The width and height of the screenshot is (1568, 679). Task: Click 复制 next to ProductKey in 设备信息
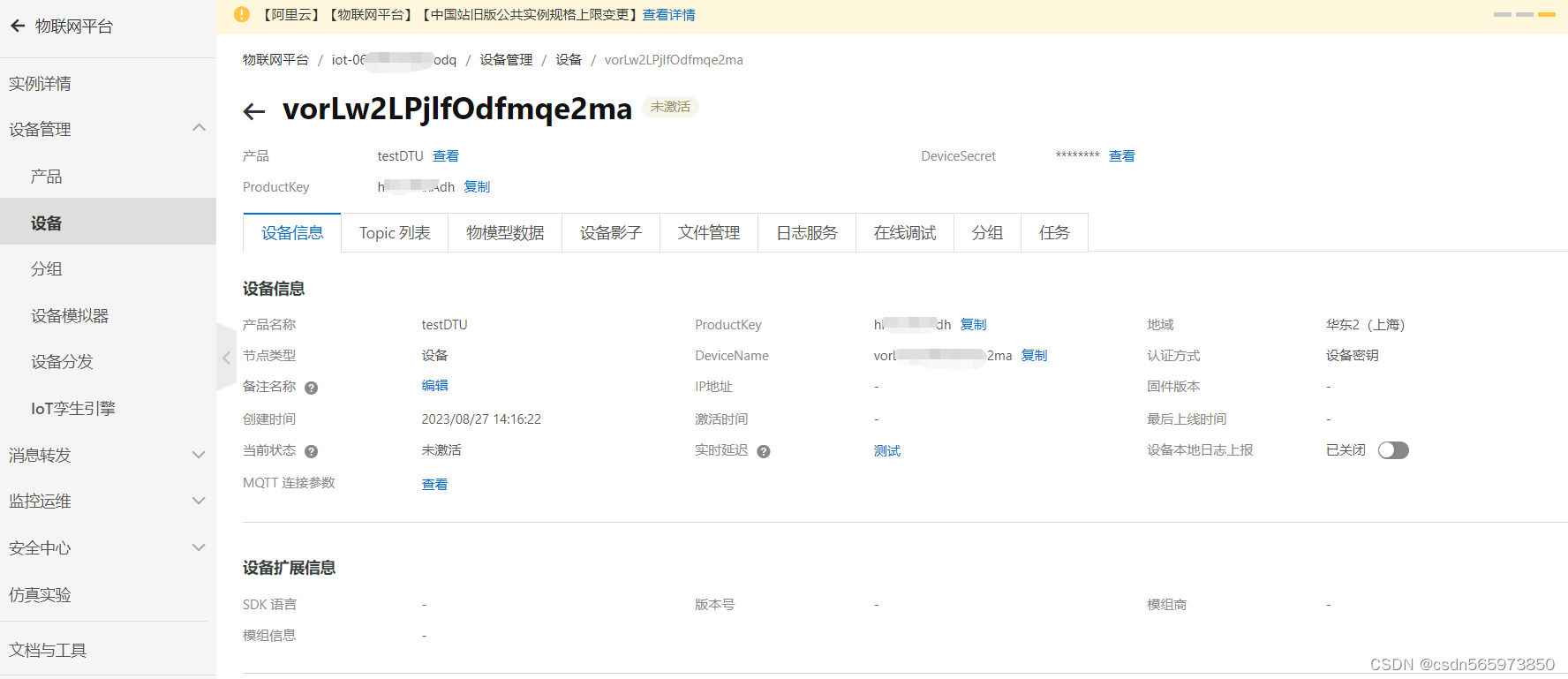[974, 325]
